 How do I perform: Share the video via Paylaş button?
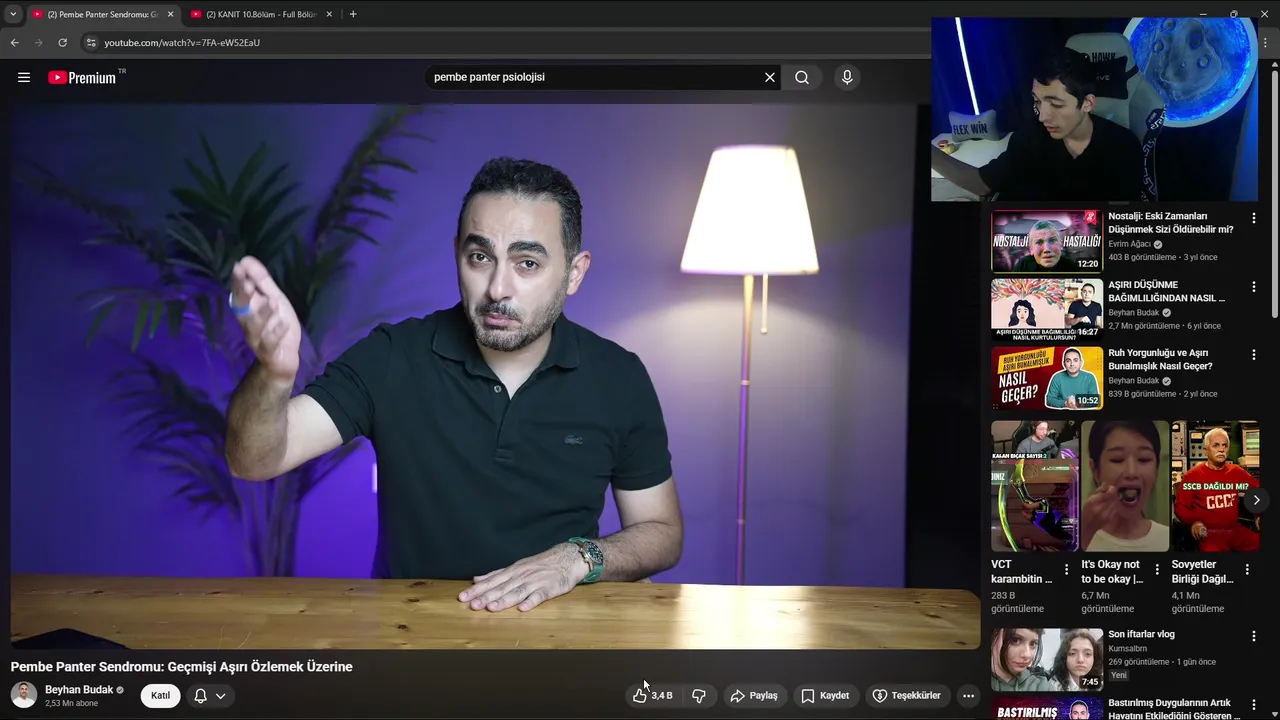click(x=754, y=695)
